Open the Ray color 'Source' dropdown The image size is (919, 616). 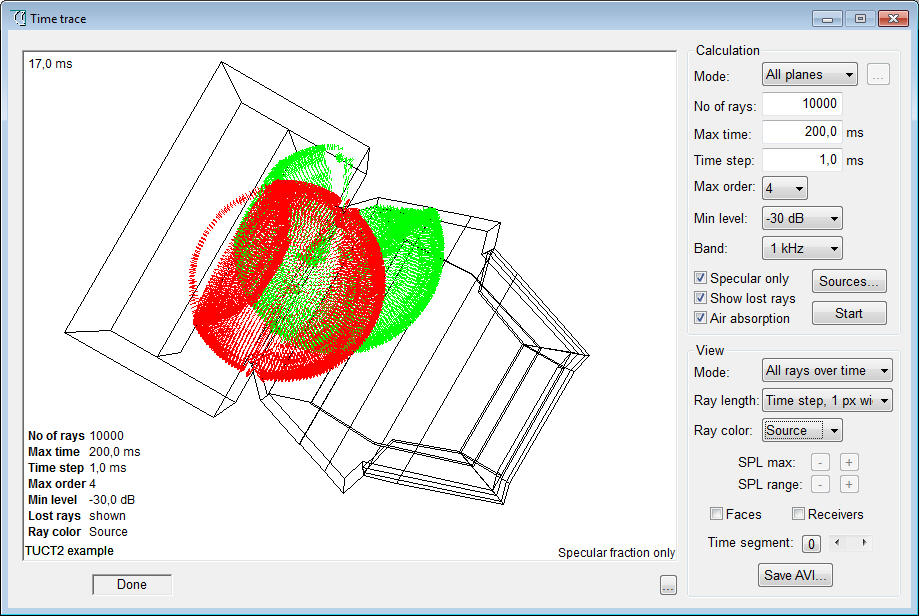coord(802,430)
